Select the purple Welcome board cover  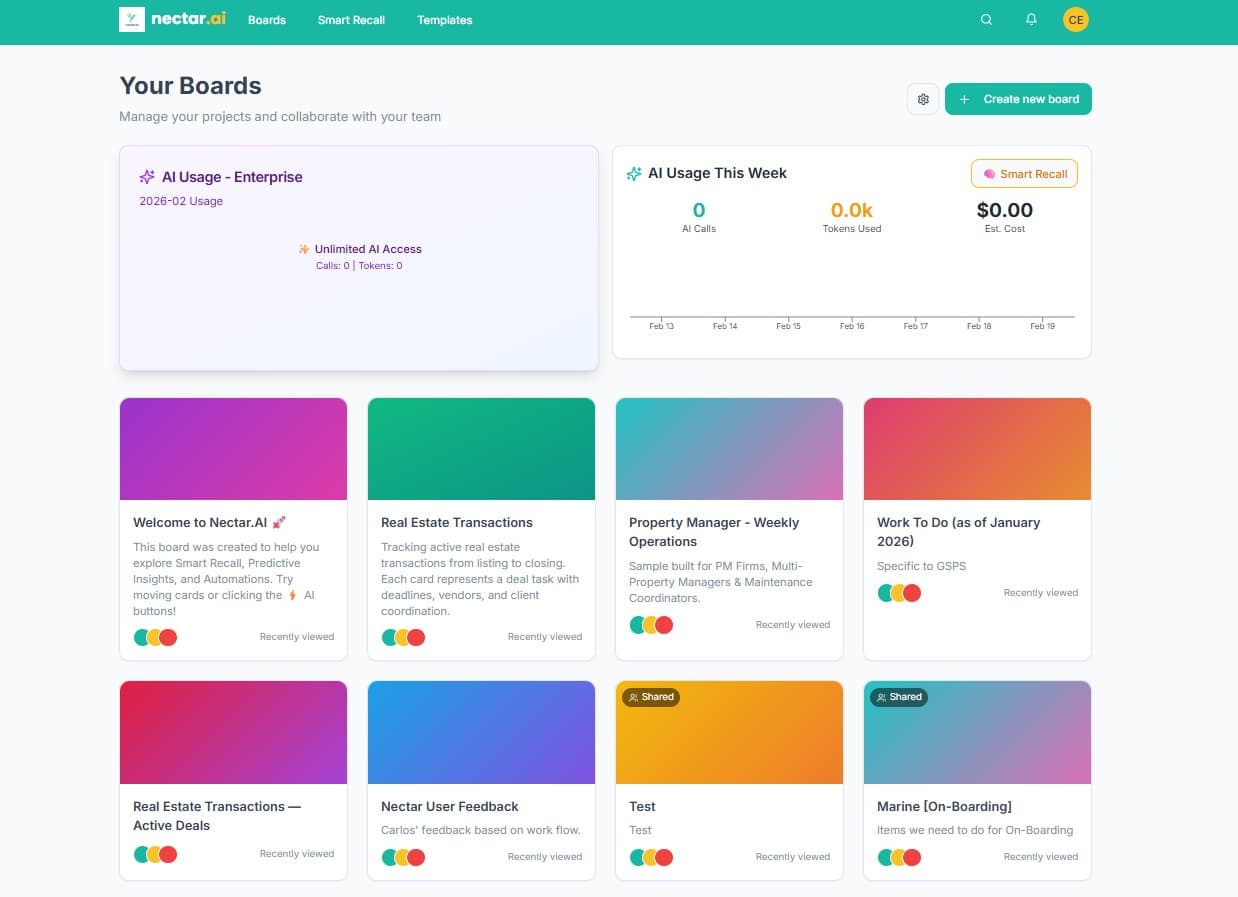coord(233,449)
